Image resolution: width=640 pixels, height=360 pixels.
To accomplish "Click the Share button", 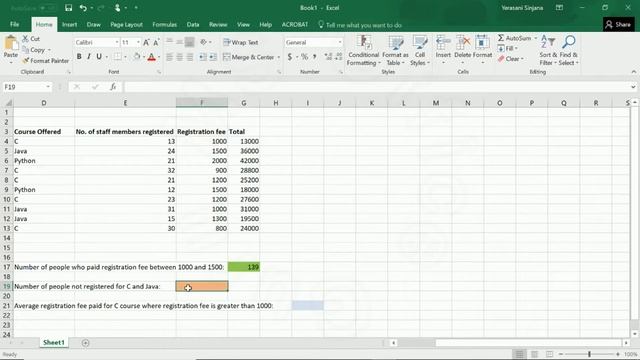I will click(x=619, y=24).
